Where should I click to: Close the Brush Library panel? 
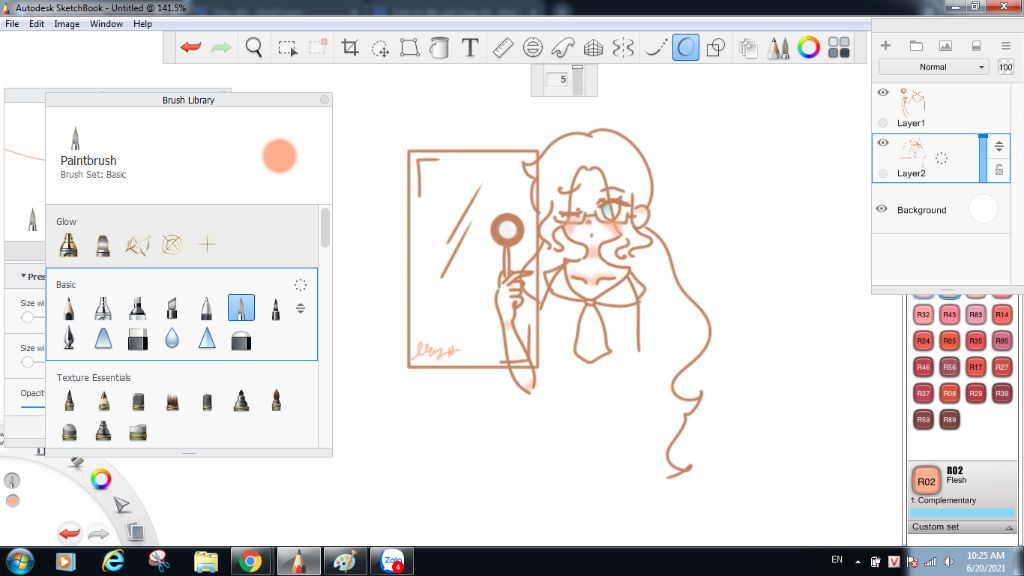[x=325, y=99]
